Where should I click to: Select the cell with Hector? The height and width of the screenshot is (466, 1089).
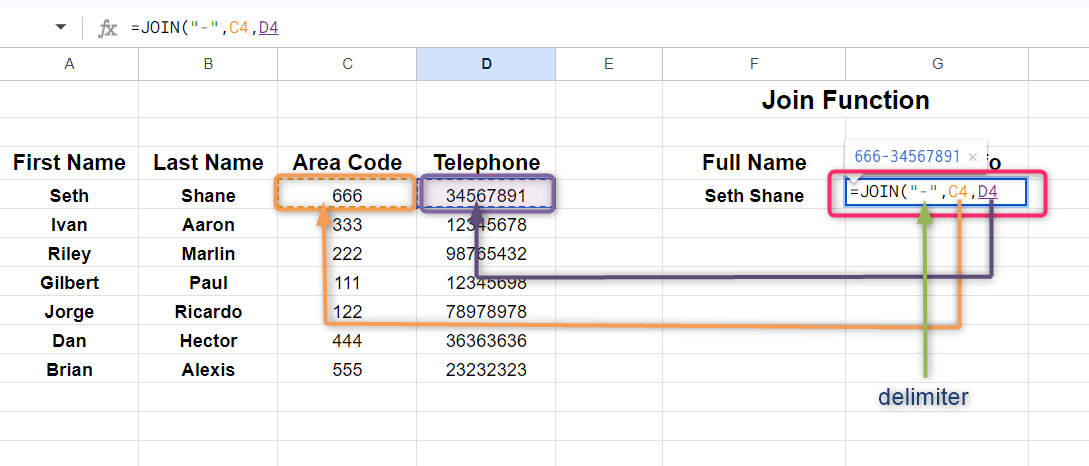point(208,341)
